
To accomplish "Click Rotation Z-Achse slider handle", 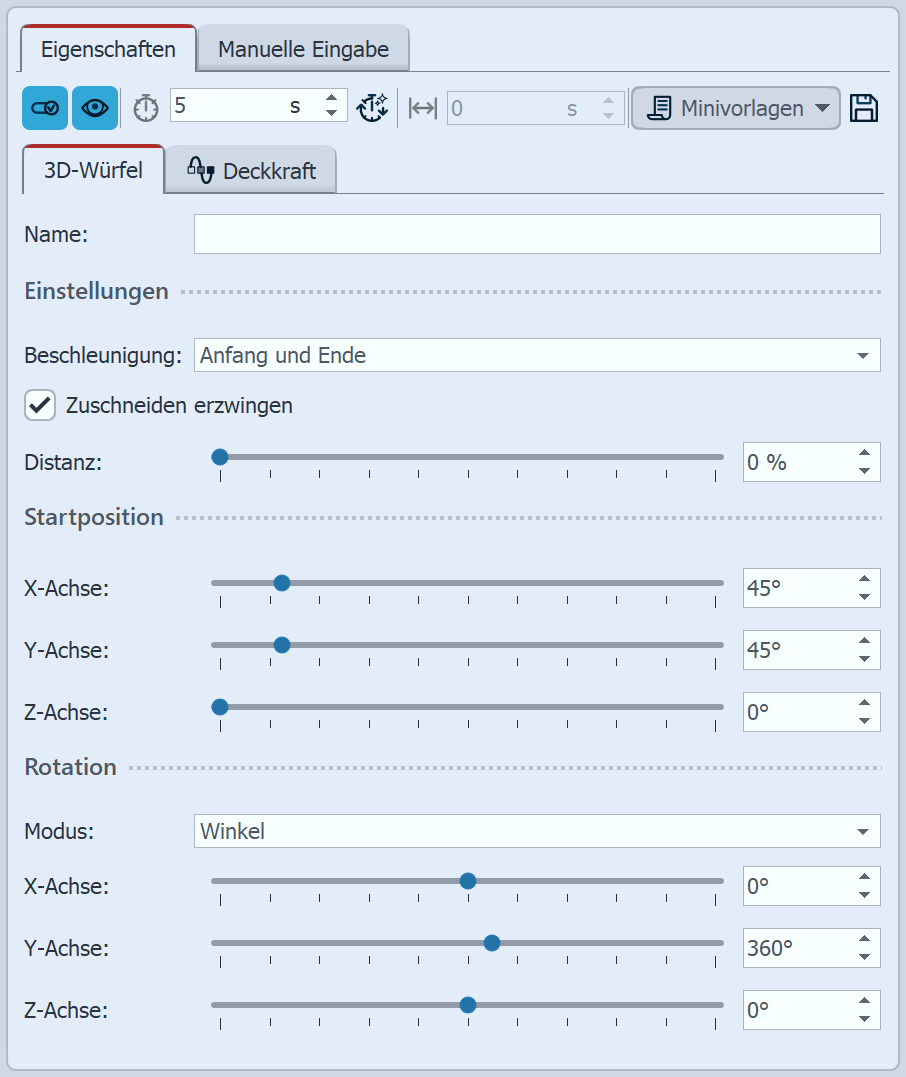I will pos(468,1005).
